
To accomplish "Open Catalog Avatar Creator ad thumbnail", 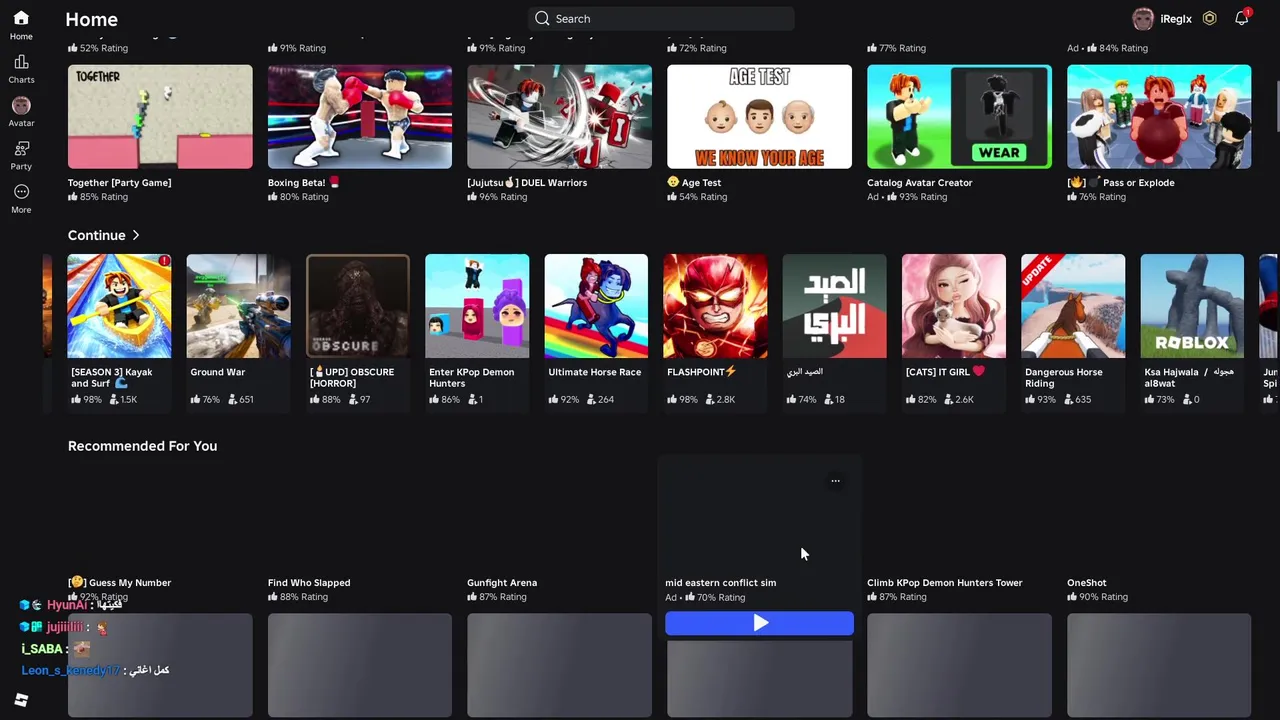I will [959, 117].
